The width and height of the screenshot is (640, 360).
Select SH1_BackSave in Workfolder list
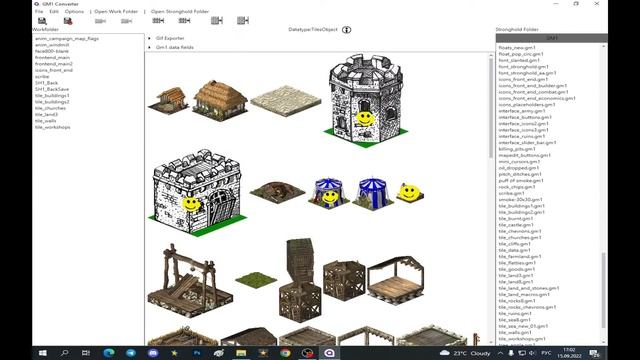pos(52,89)
